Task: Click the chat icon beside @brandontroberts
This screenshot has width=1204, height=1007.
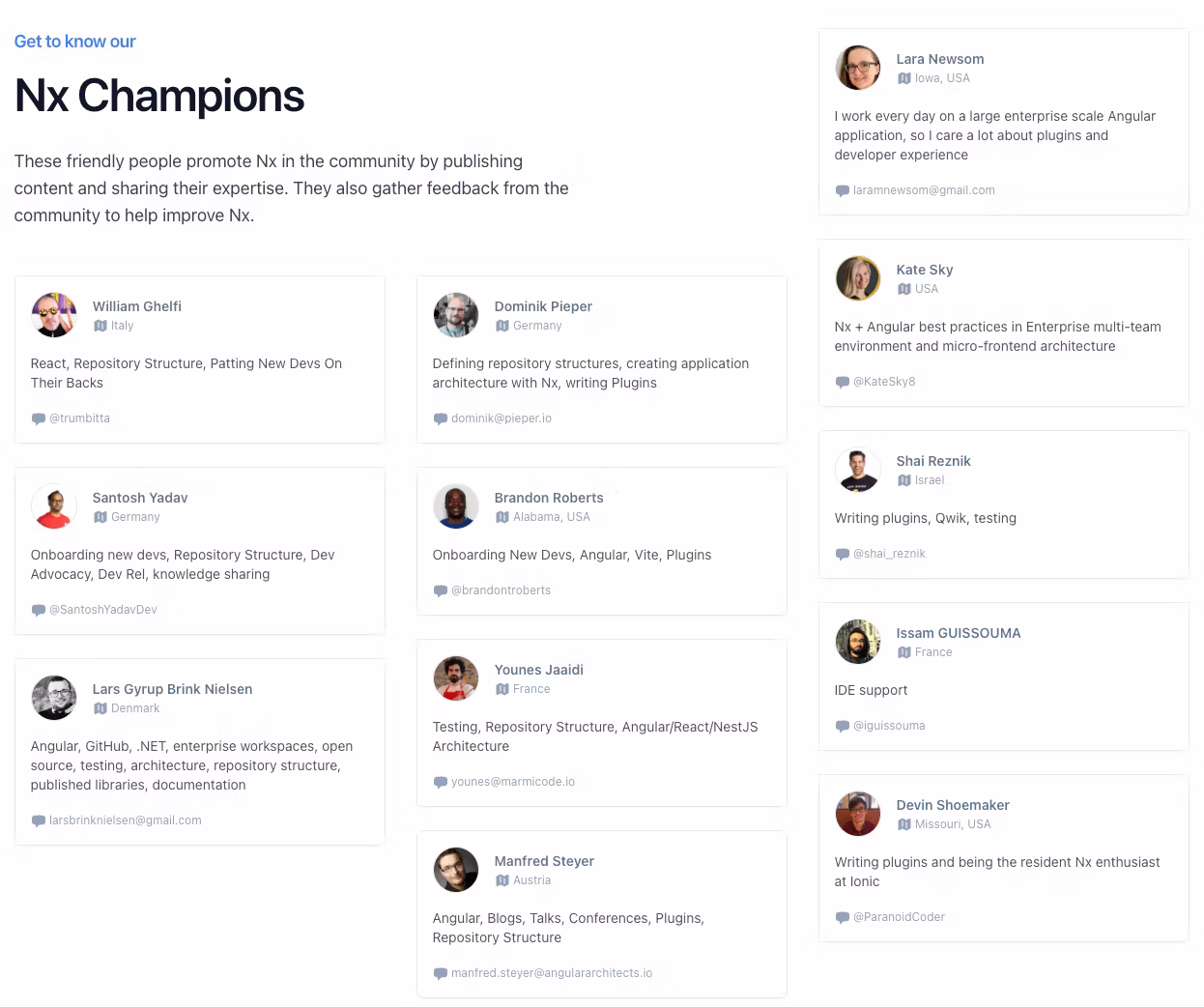Action: (x=440, y=590)
